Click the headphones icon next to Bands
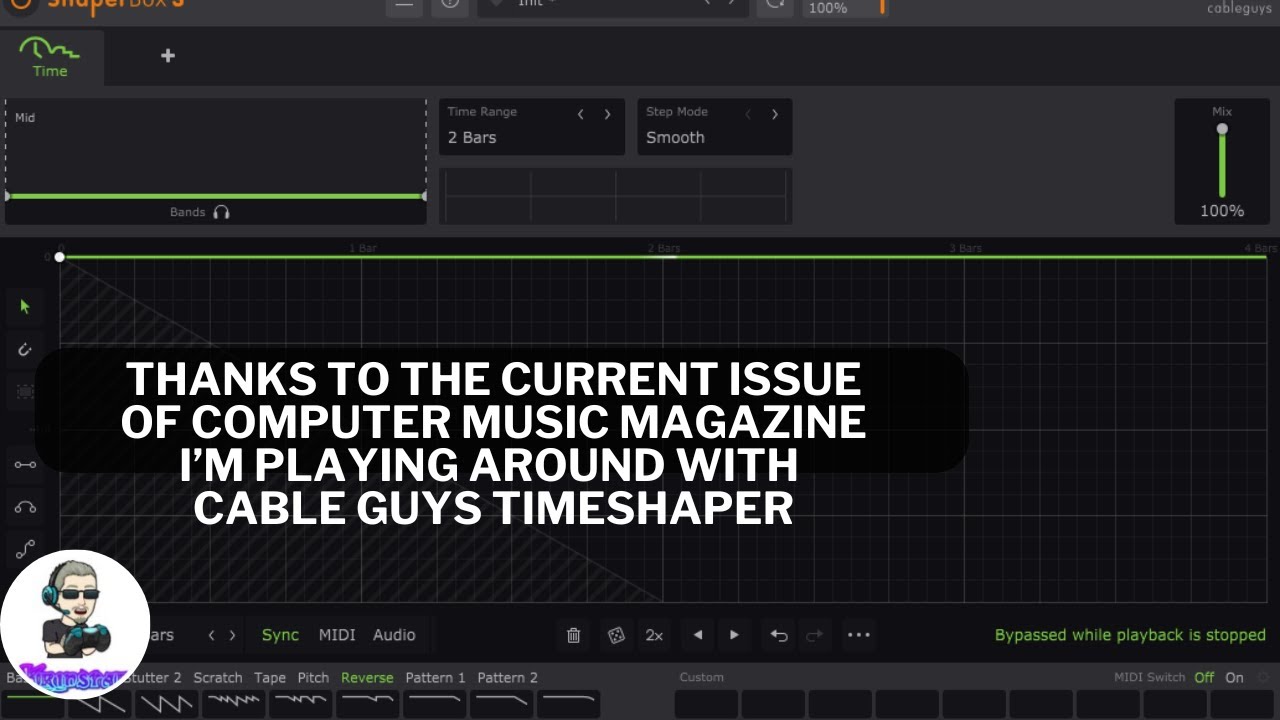 point(222,212)
